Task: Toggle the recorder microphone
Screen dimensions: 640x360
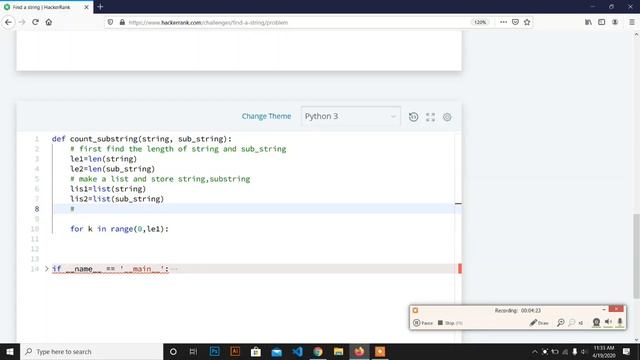Action: click(620, 322)
